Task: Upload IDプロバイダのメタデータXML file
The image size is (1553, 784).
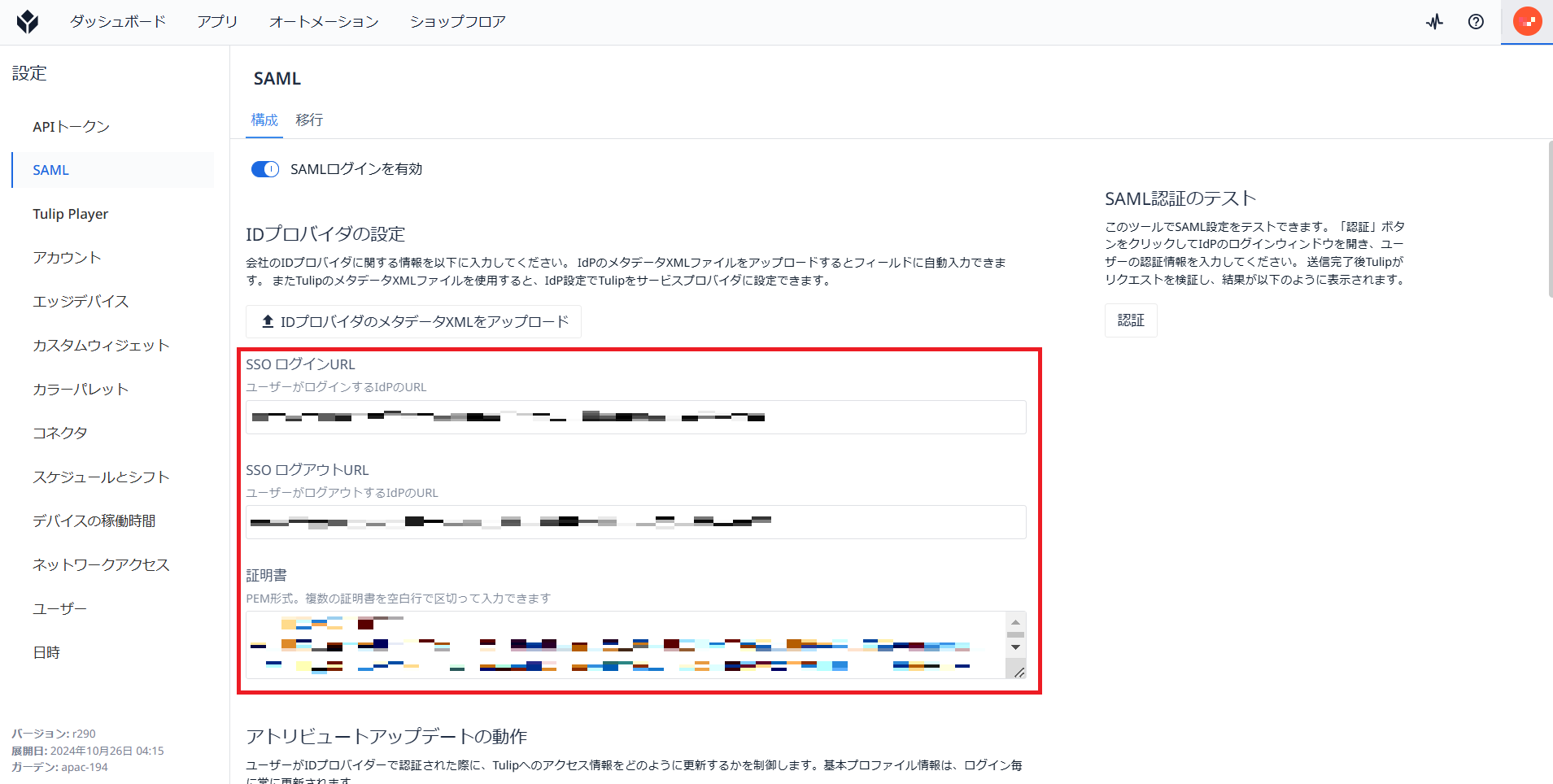Action: tap(413, 321)
